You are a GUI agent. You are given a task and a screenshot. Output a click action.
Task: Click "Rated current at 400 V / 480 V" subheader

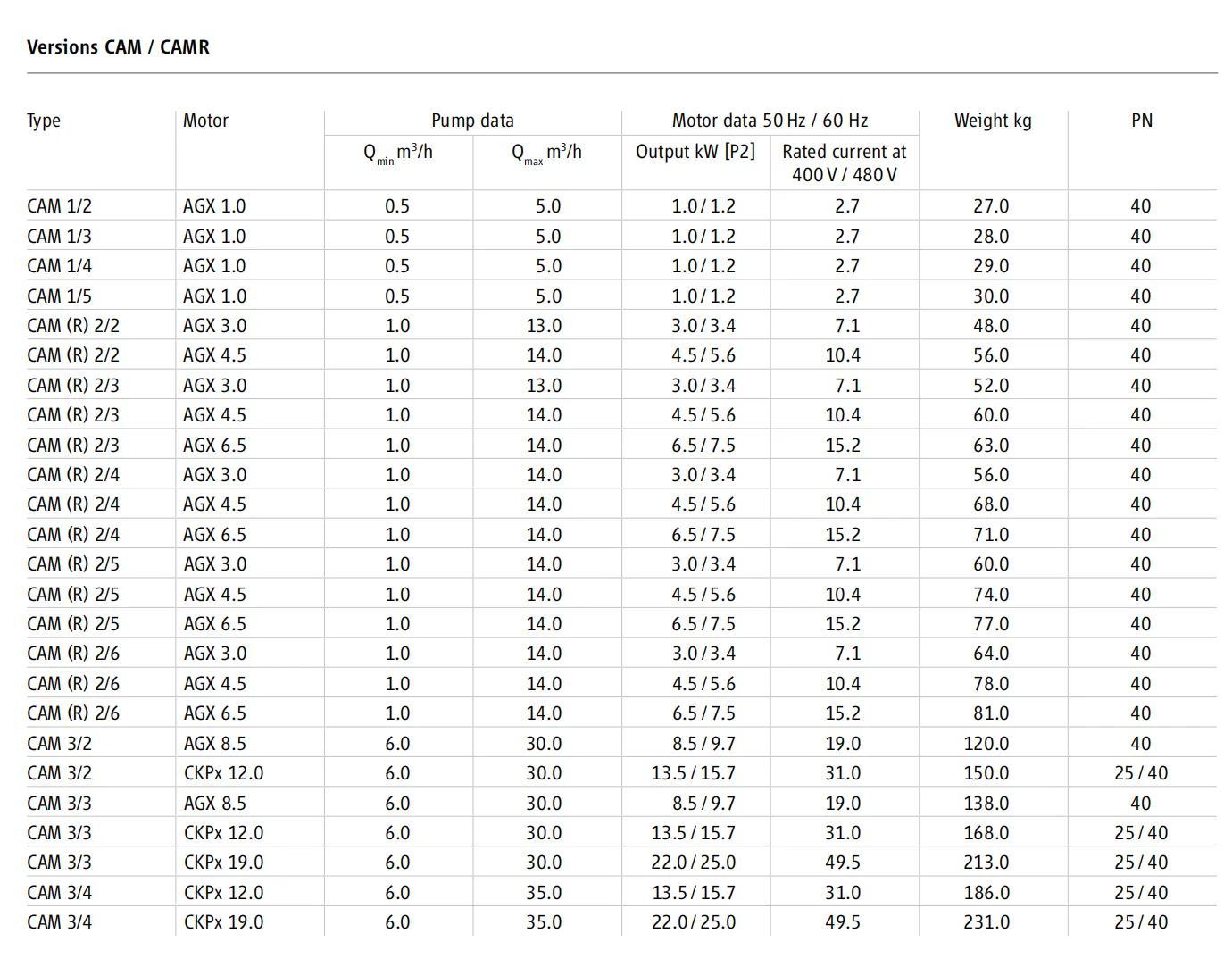[844, 163]
